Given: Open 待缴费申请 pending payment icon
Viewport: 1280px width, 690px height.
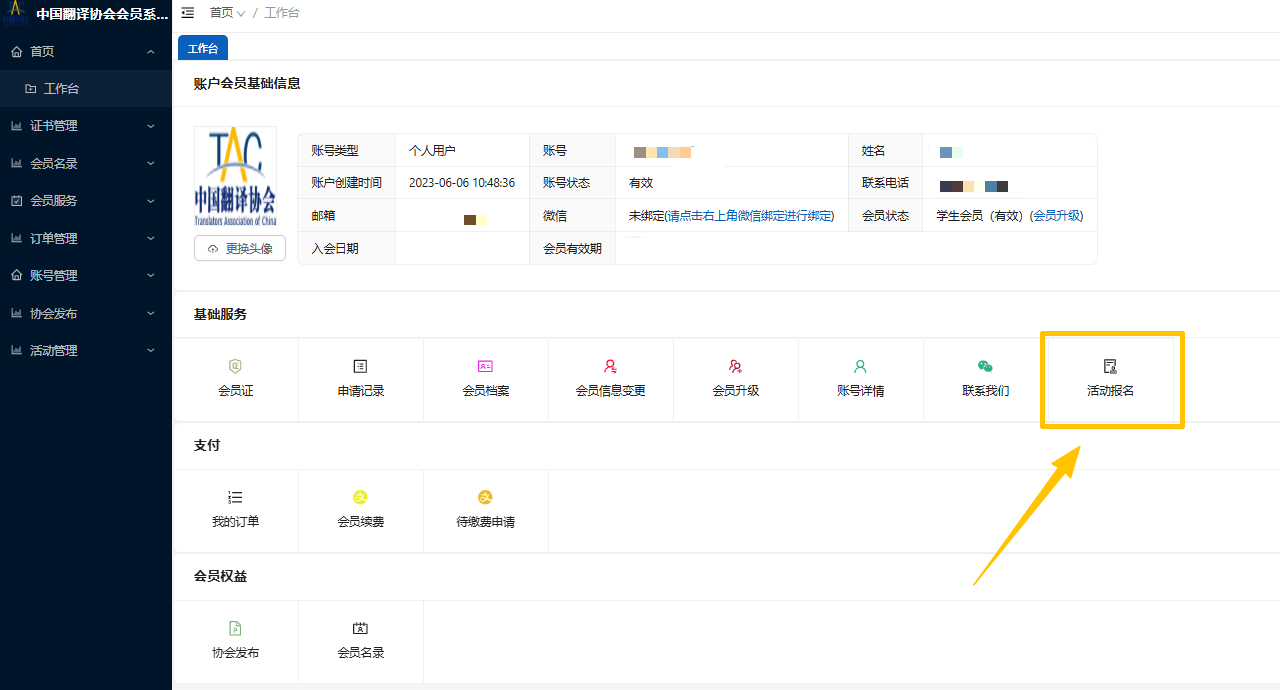Looking at the screenshot, I should 486,498.
